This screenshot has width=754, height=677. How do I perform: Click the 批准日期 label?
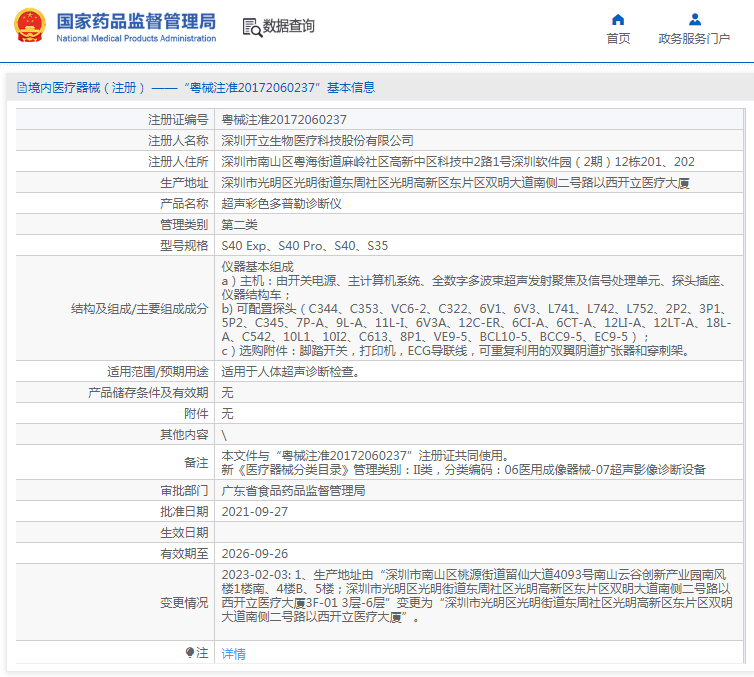(x=184, y=512)
